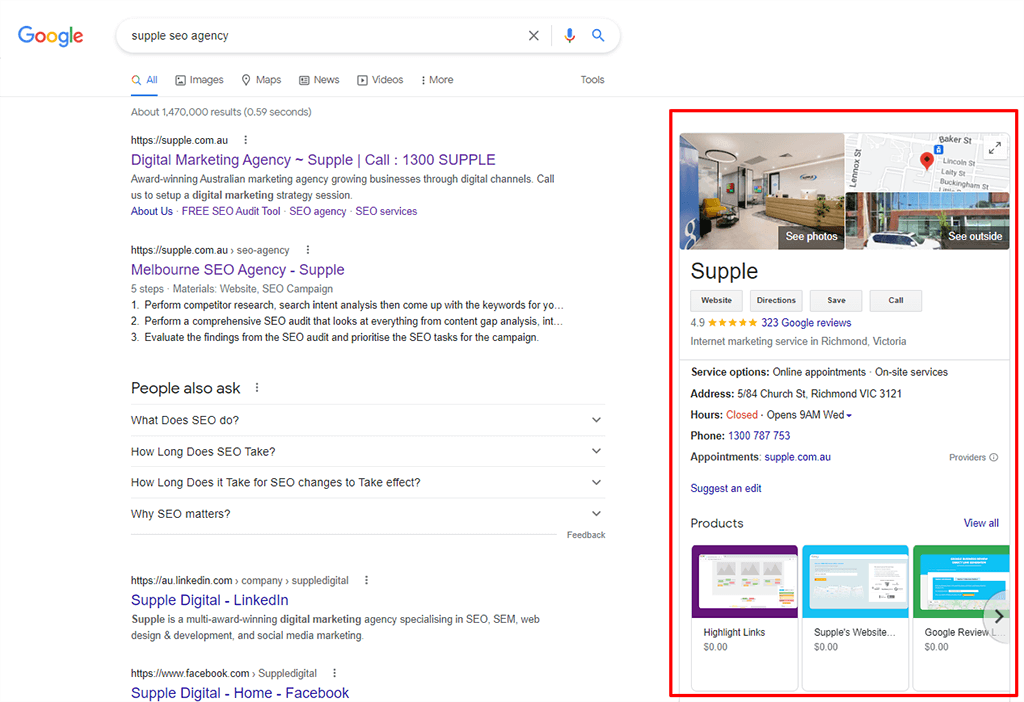The width and height of the screenshot is (1024, 702).
Task: Start voice search with the microphone icon
Action: pyautogui.click(x=569, y=36)
